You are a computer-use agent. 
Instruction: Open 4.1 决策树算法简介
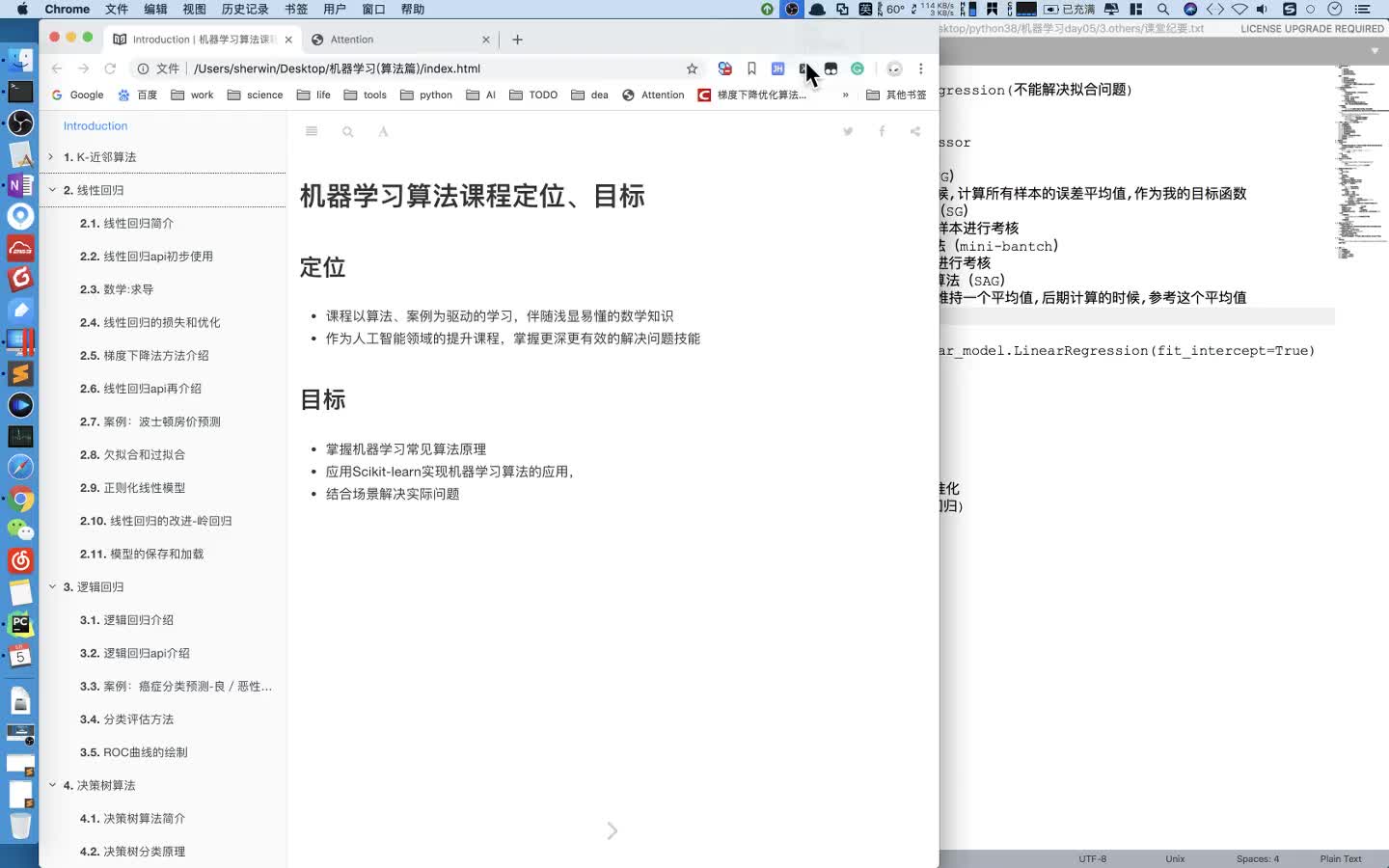pos(132,818)
